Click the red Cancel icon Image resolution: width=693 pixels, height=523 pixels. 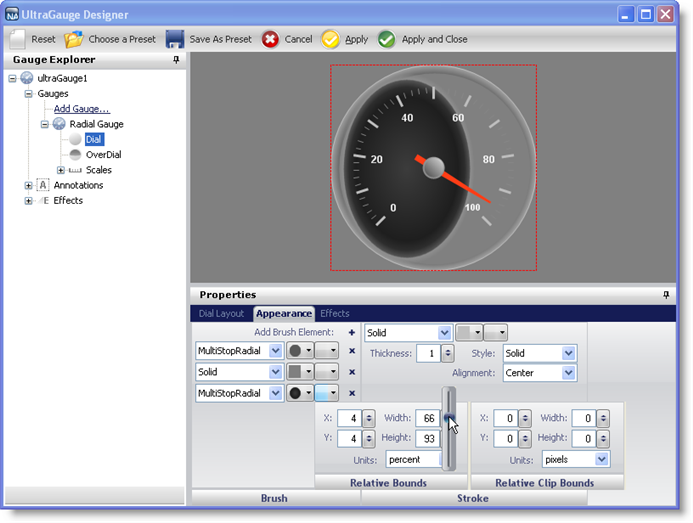pyautogui.click(x=270, y=39)
